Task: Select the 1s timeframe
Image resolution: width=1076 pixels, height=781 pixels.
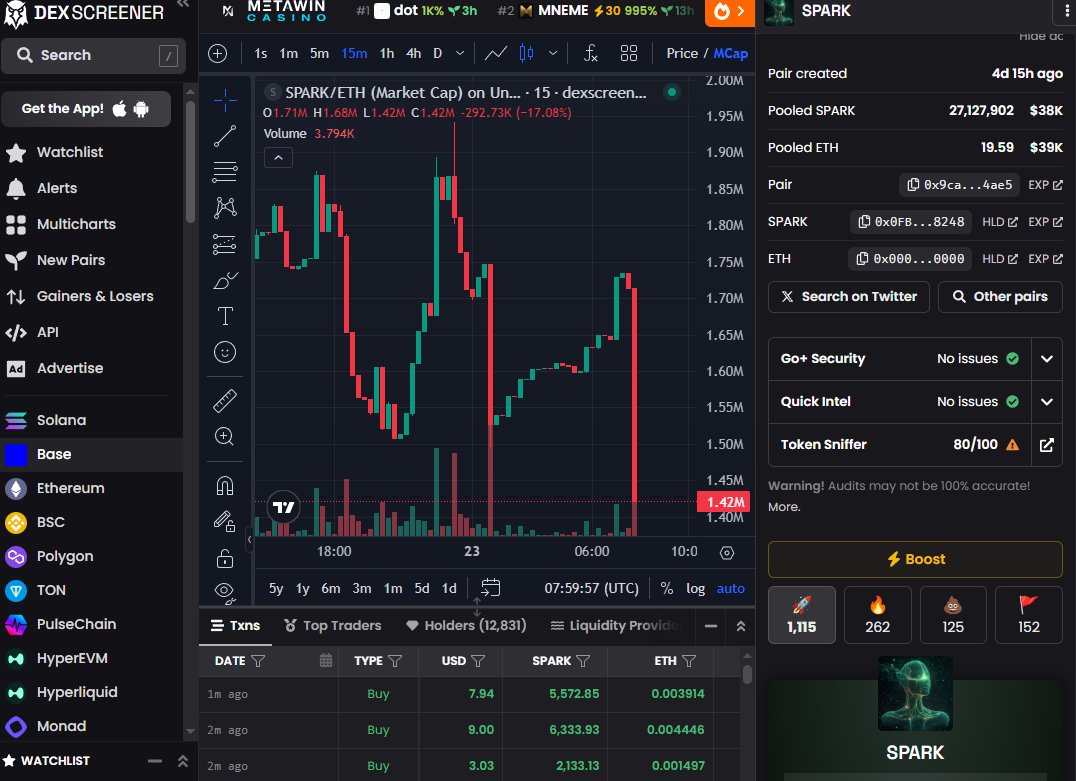Action: pos(261,54)
